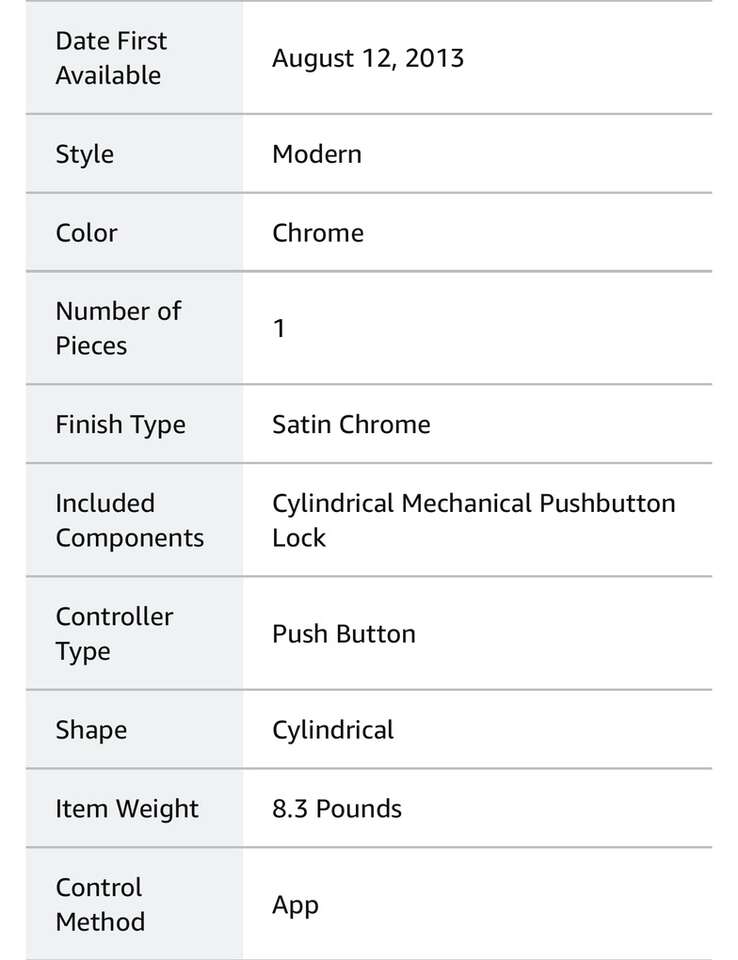738x960 pixels.
Task: Select the 'Chrome' color value
Action: tap(317, 233)
